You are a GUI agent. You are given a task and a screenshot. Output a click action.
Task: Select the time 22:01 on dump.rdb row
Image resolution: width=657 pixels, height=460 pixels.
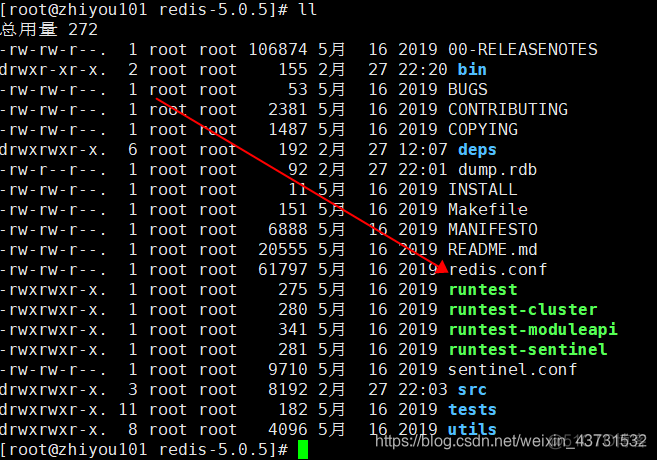(423, 169)
